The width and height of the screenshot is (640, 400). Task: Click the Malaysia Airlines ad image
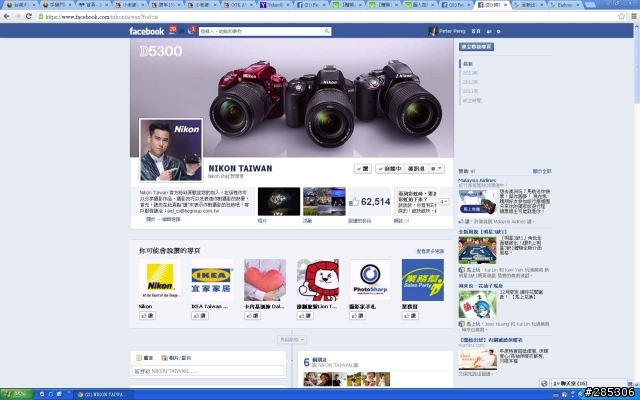(x=478, y=202)
